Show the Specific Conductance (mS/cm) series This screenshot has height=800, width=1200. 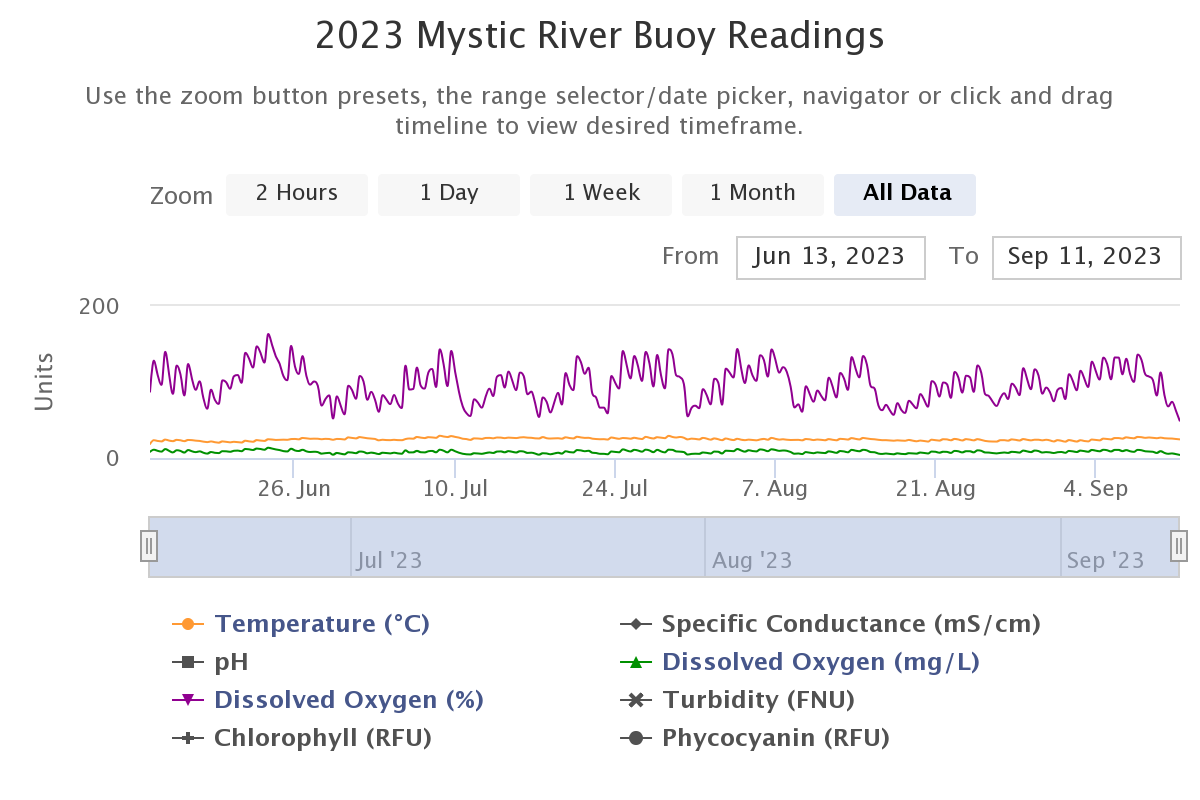[x=851, y=624]
